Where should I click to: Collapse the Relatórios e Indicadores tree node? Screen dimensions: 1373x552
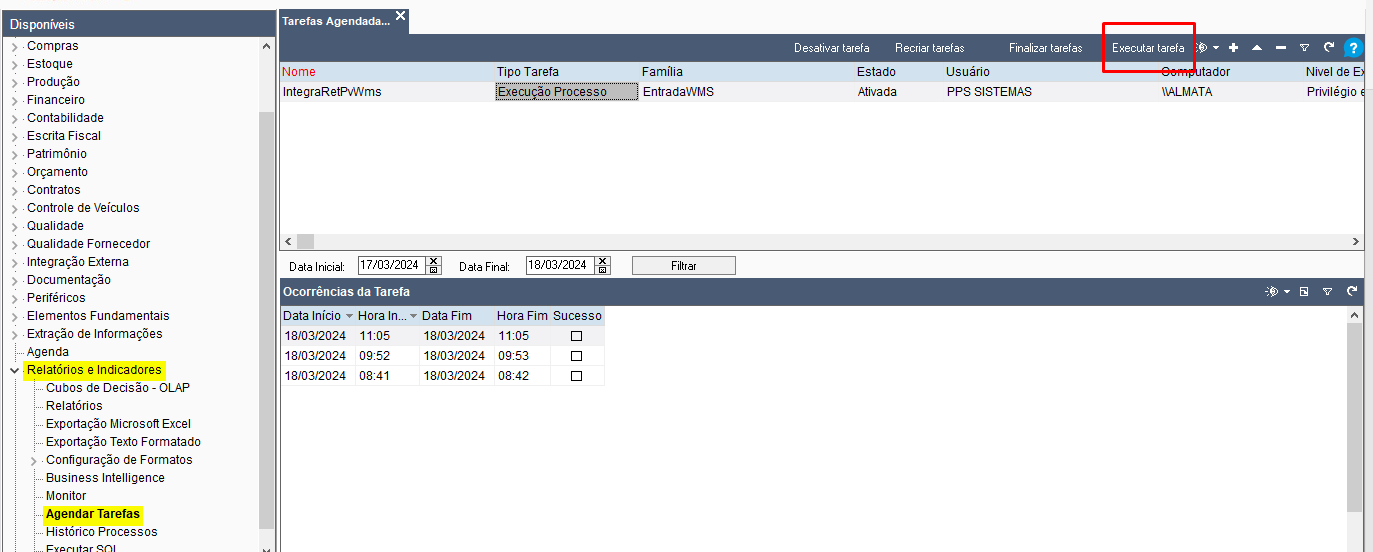tap(14, 370)
